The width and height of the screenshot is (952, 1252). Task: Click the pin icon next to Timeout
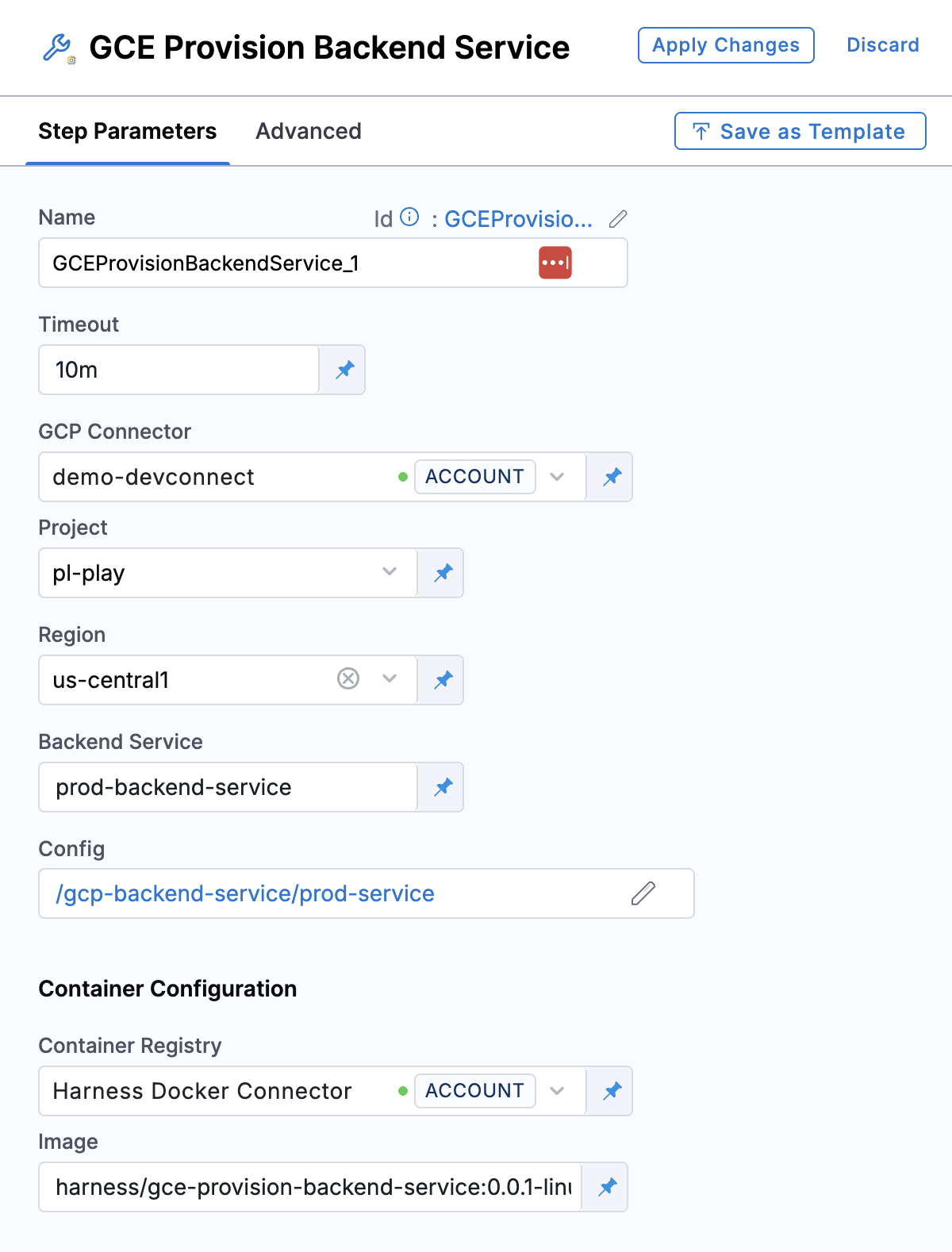pyautogui.click(x=344, y=370)
